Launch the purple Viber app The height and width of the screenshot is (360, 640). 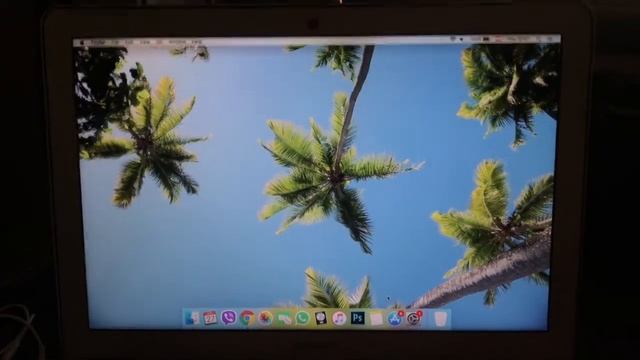click(229, 318)
